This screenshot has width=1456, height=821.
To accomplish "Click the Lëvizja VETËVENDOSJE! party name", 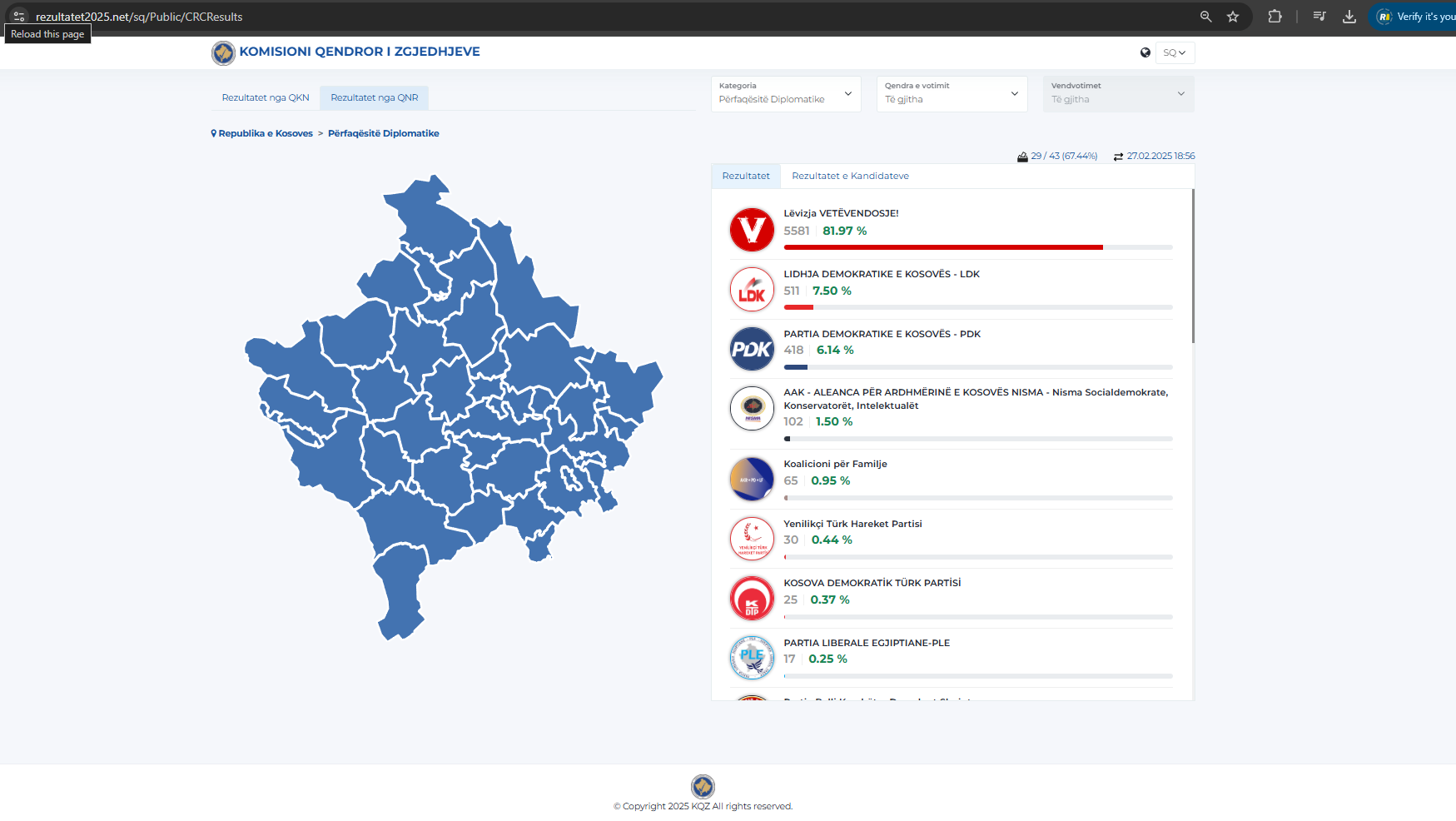I will (841, 213).
